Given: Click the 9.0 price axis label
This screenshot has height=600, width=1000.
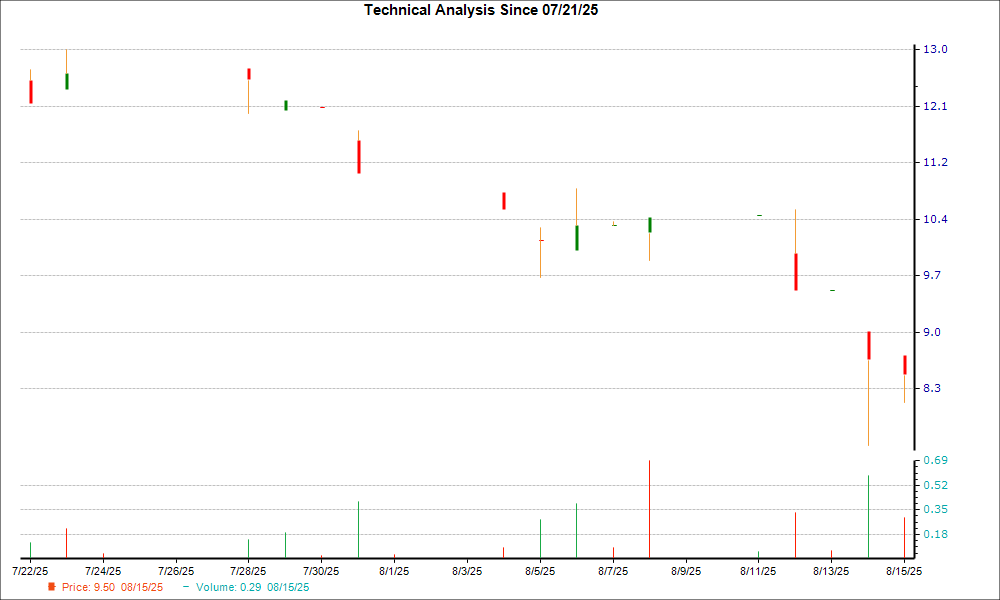Looking at the screenshot, I should click(x=932, y=332).
